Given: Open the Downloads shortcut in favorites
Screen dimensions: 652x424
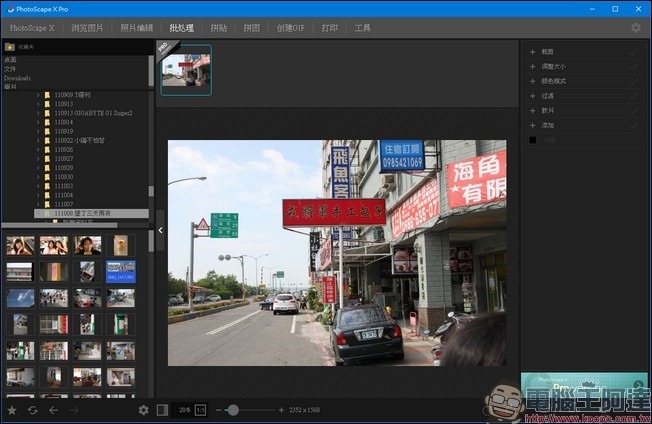Looking at the screenshot, I should pos(17,78).
